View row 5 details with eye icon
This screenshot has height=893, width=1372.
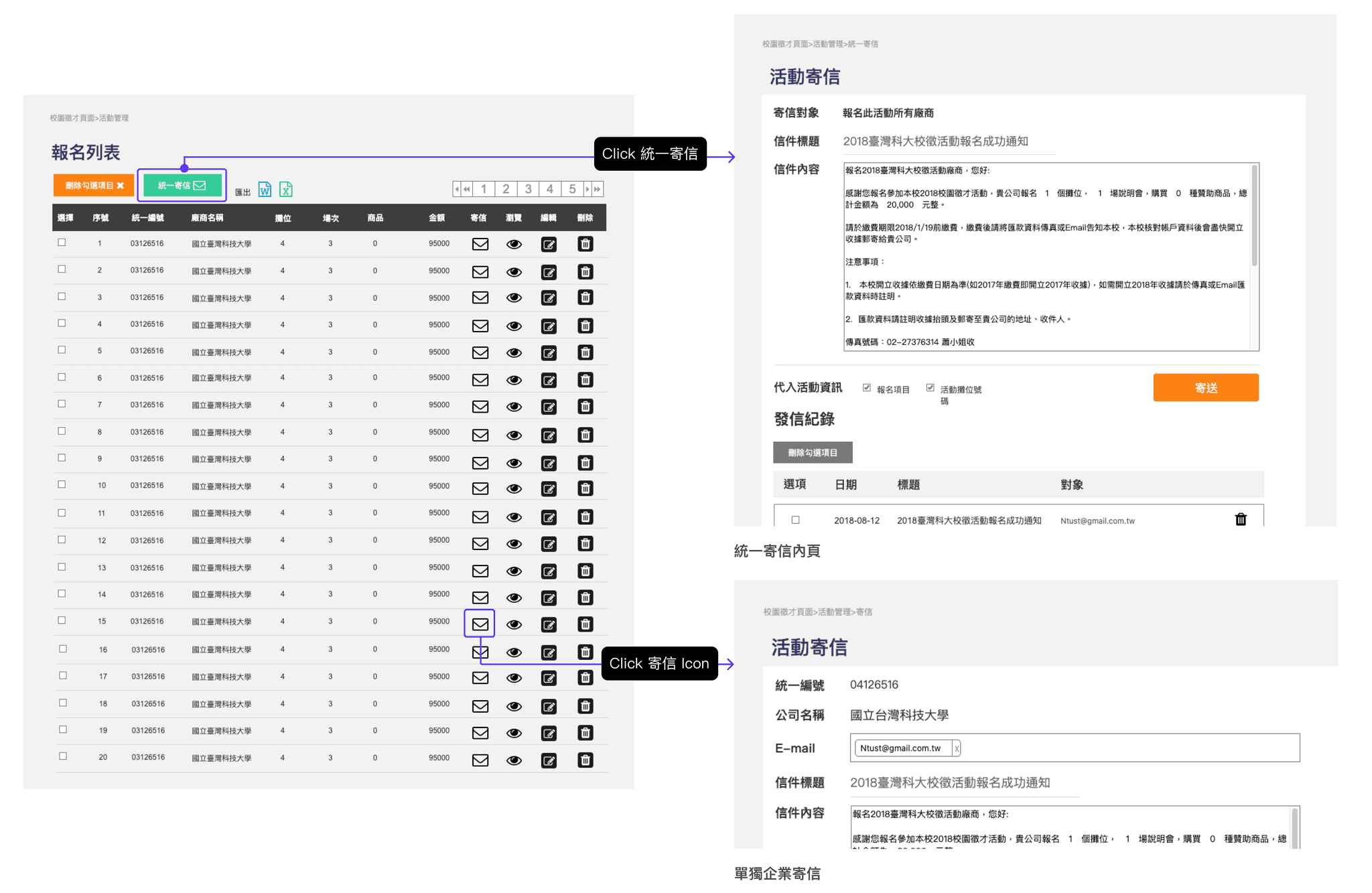pyautogui.click(x=514, y=352)
